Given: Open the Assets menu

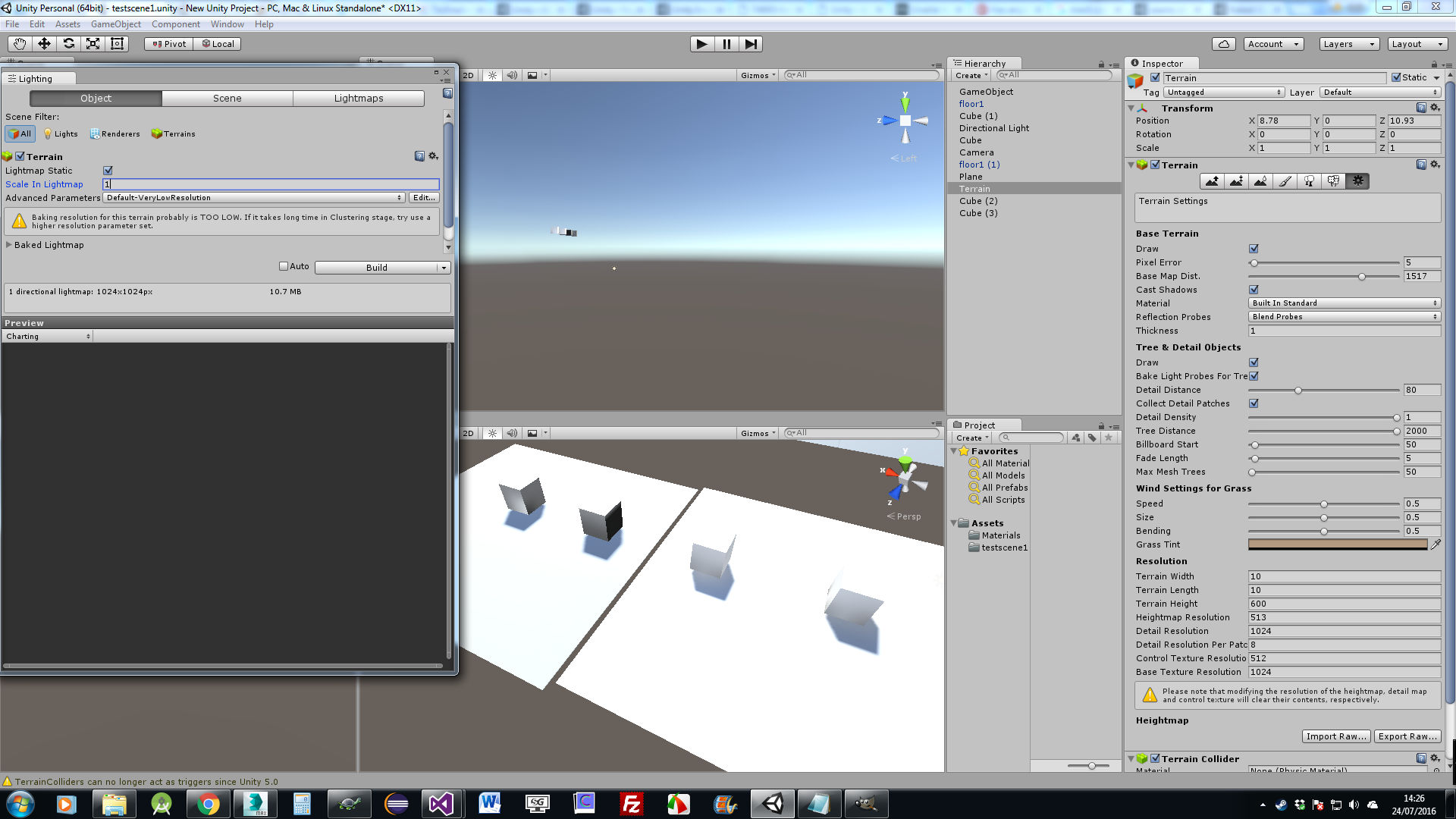Looking at the screenshot, I should pyautogui.click(x=67, y=24).
